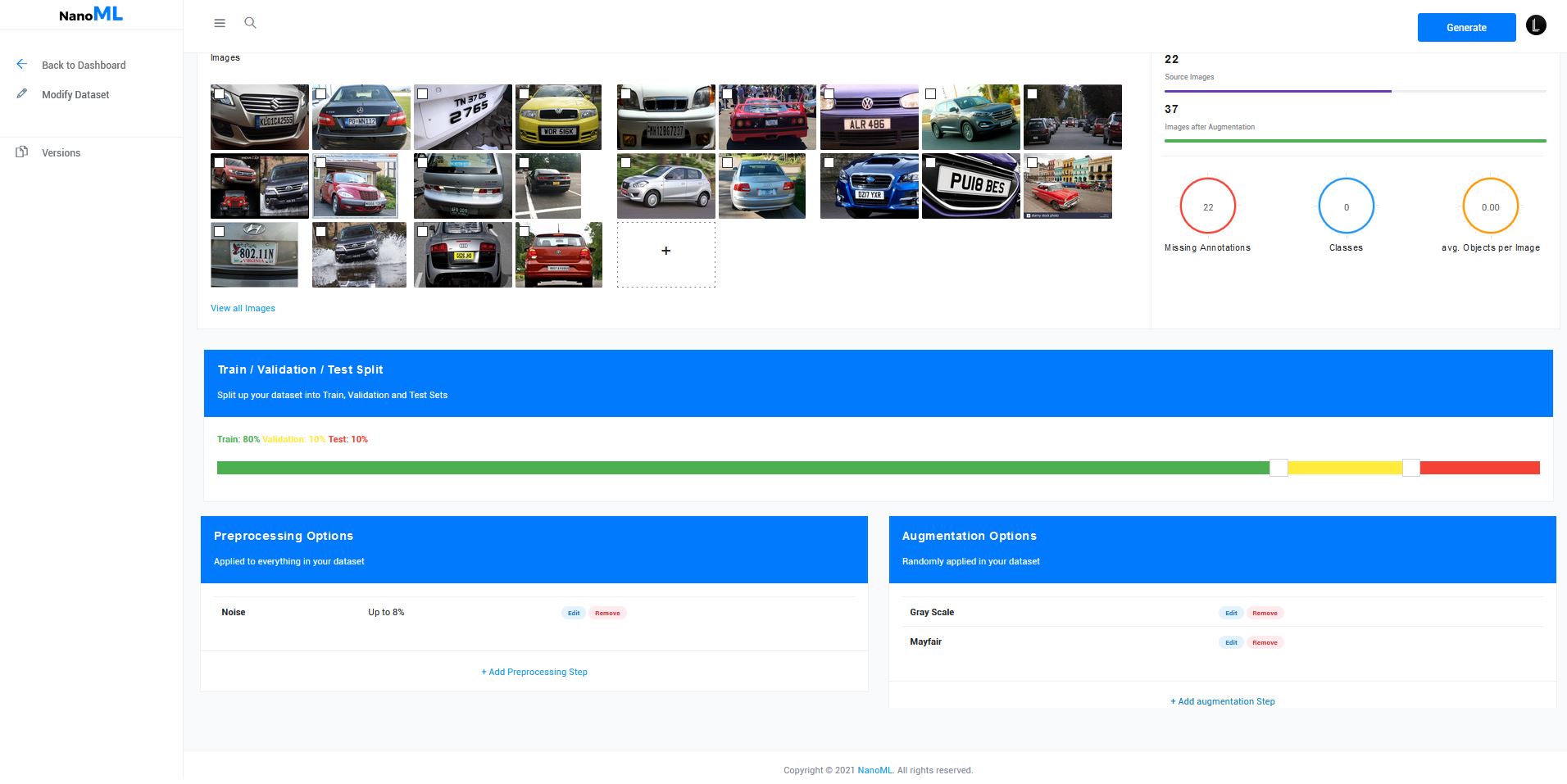Click the NanoML logo

(x=91, y=14)
